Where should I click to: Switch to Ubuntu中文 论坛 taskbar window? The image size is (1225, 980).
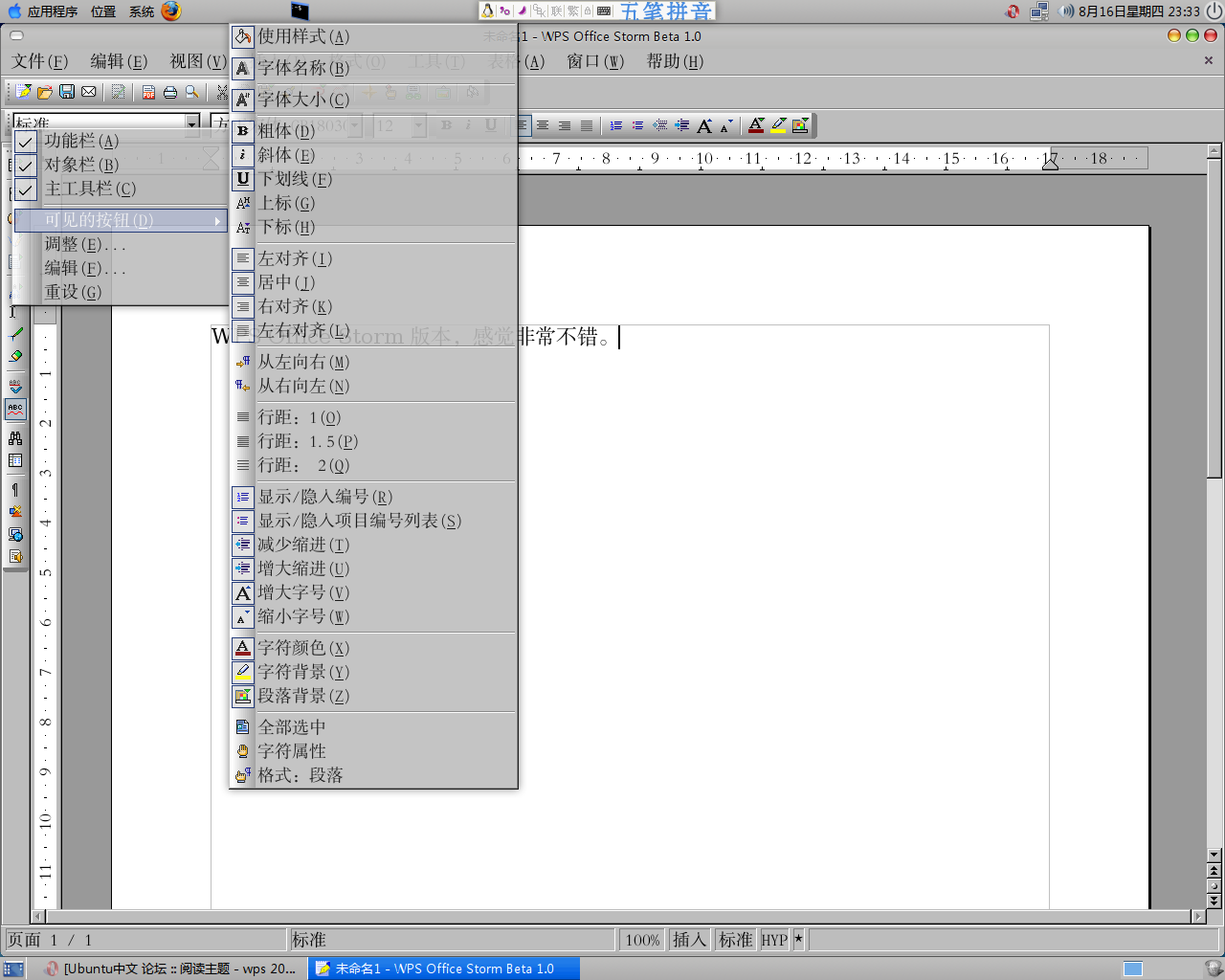[172, 969]
